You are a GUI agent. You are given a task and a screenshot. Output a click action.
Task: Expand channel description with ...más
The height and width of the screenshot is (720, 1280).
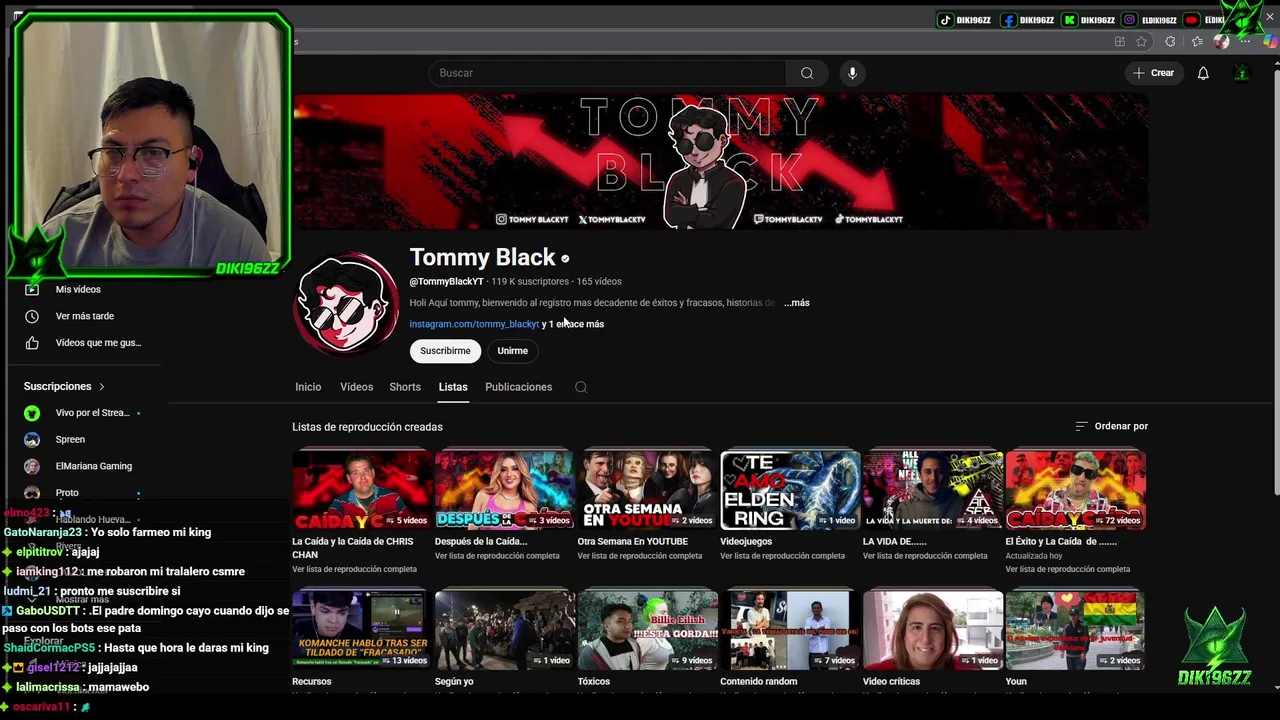pos(796,302)
